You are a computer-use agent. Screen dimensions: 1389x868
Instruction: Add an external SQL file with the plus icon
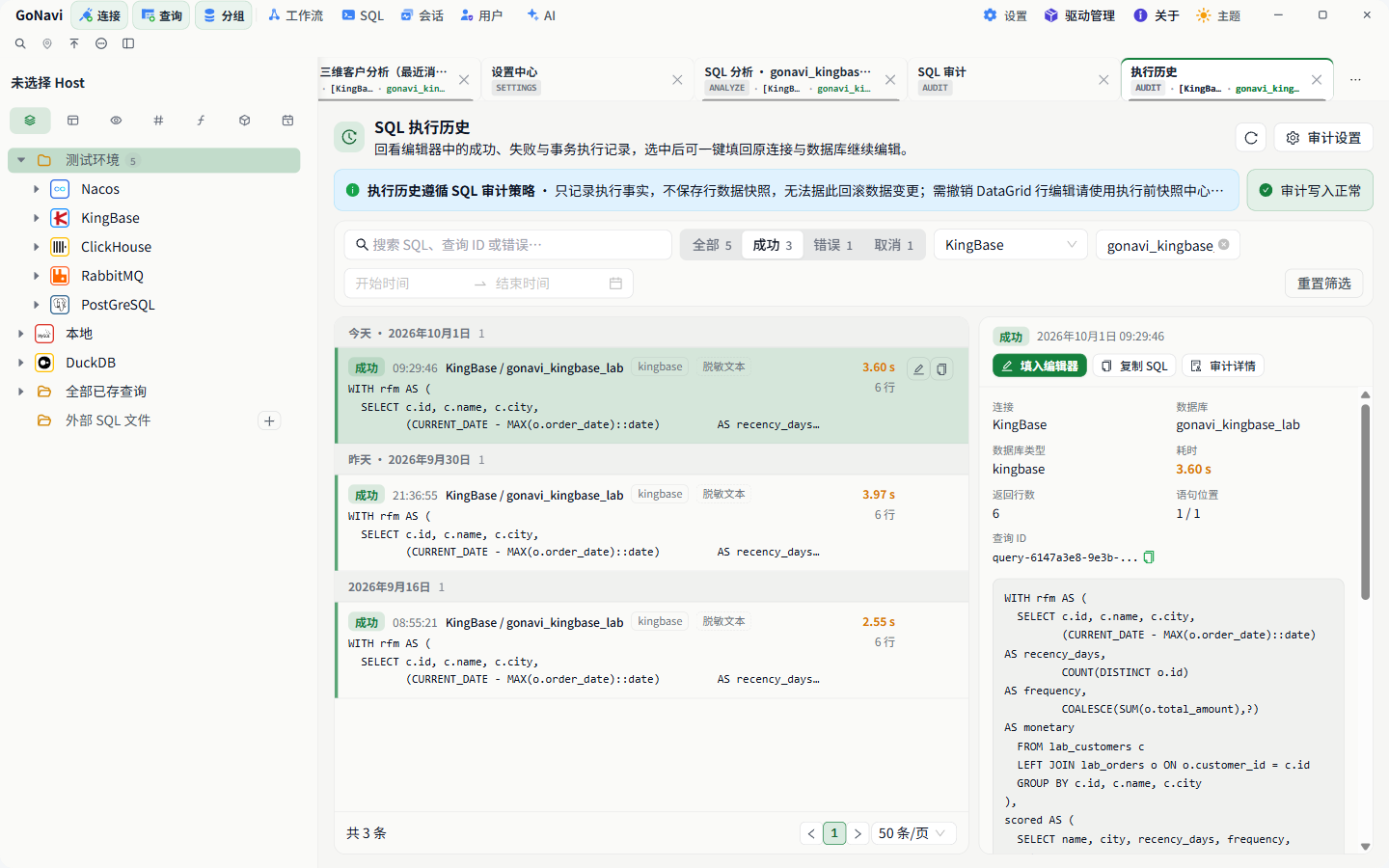click(x=270, y=420)
